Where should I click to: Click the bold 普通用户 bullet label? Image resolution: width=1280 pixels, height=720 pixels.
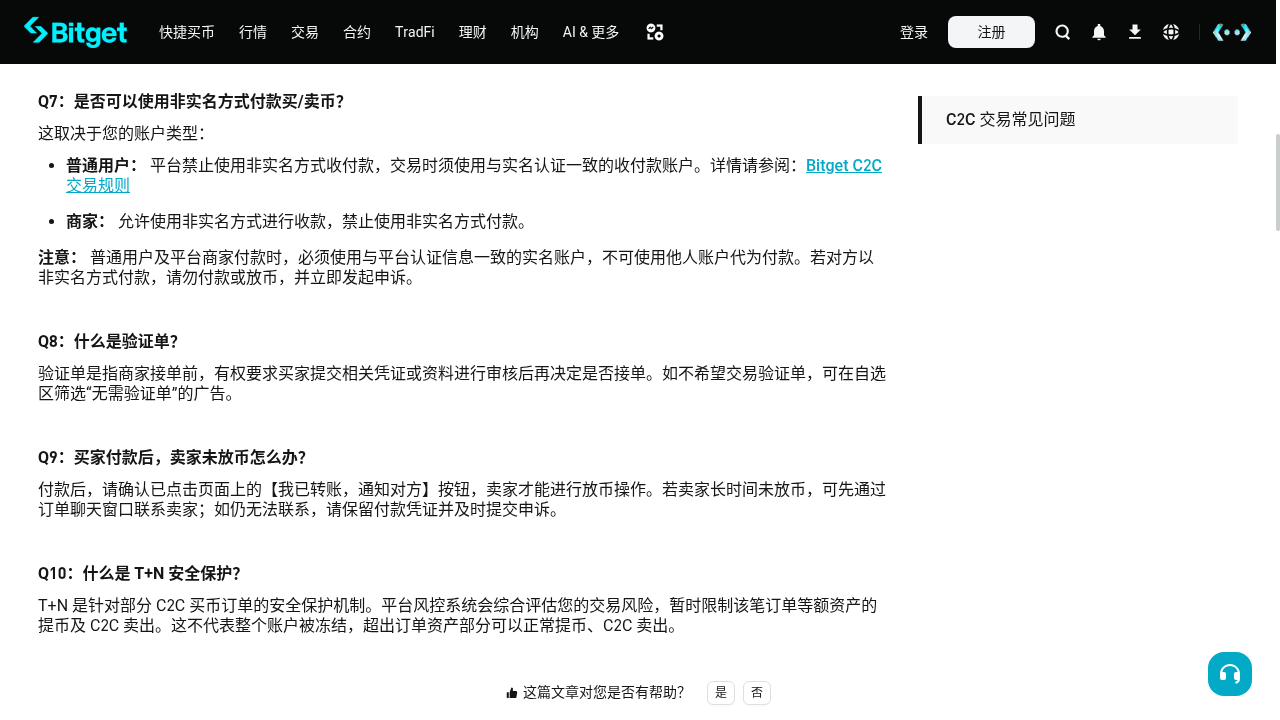tap(102, 166)
